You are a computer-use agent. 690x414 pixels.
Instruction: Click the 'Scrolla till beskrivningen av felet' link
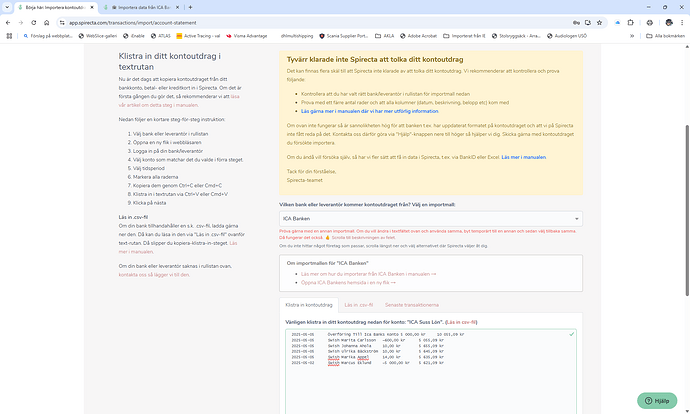pos(363,238)
